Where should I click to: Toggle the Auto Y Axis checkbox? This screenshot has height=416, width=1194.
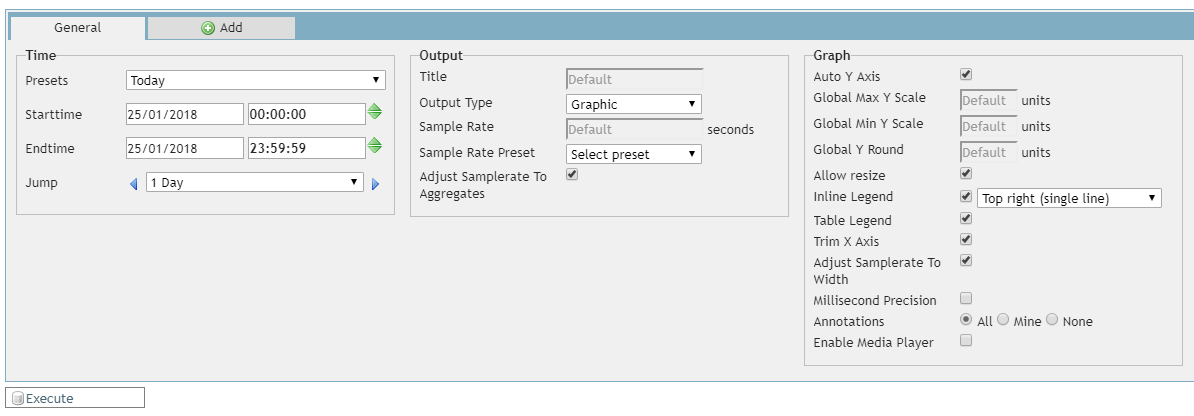click(x=966, y=75)
